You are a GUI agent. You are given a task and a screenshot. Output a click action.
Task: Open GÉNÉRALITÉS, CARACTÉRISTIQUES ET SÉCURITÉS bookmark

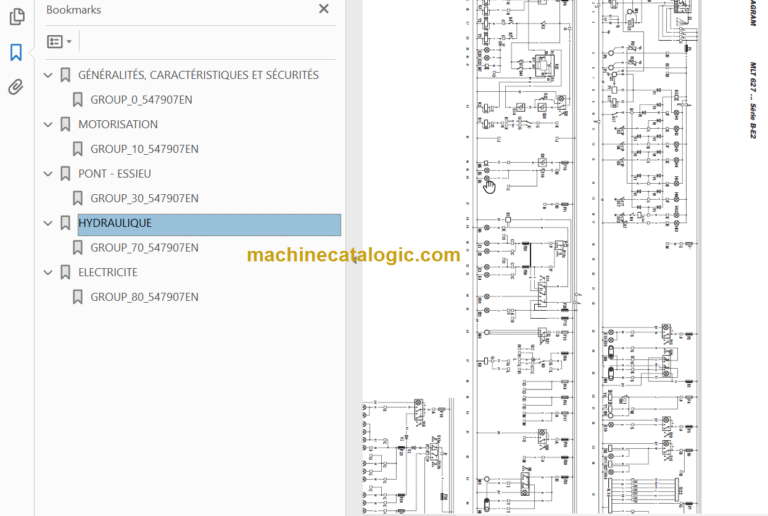tap(198, 75)
